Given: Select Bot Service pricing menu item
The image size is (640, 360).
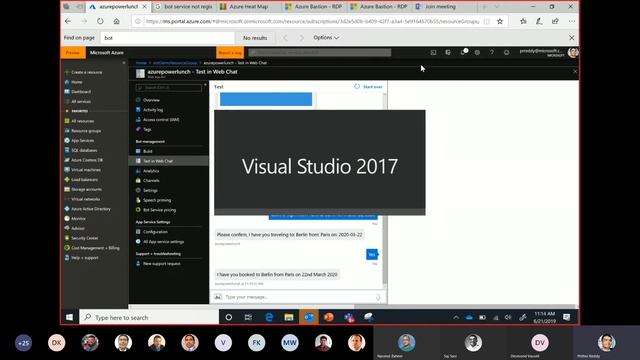Looking at the screenshot, I should [160, 210].
